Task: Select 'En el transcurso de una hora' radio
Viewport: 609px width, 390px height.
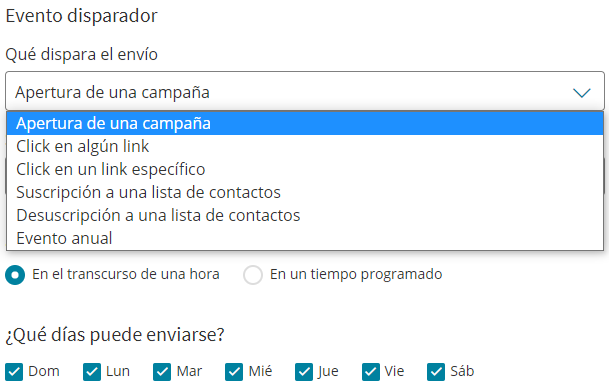Action: point(15,275)
